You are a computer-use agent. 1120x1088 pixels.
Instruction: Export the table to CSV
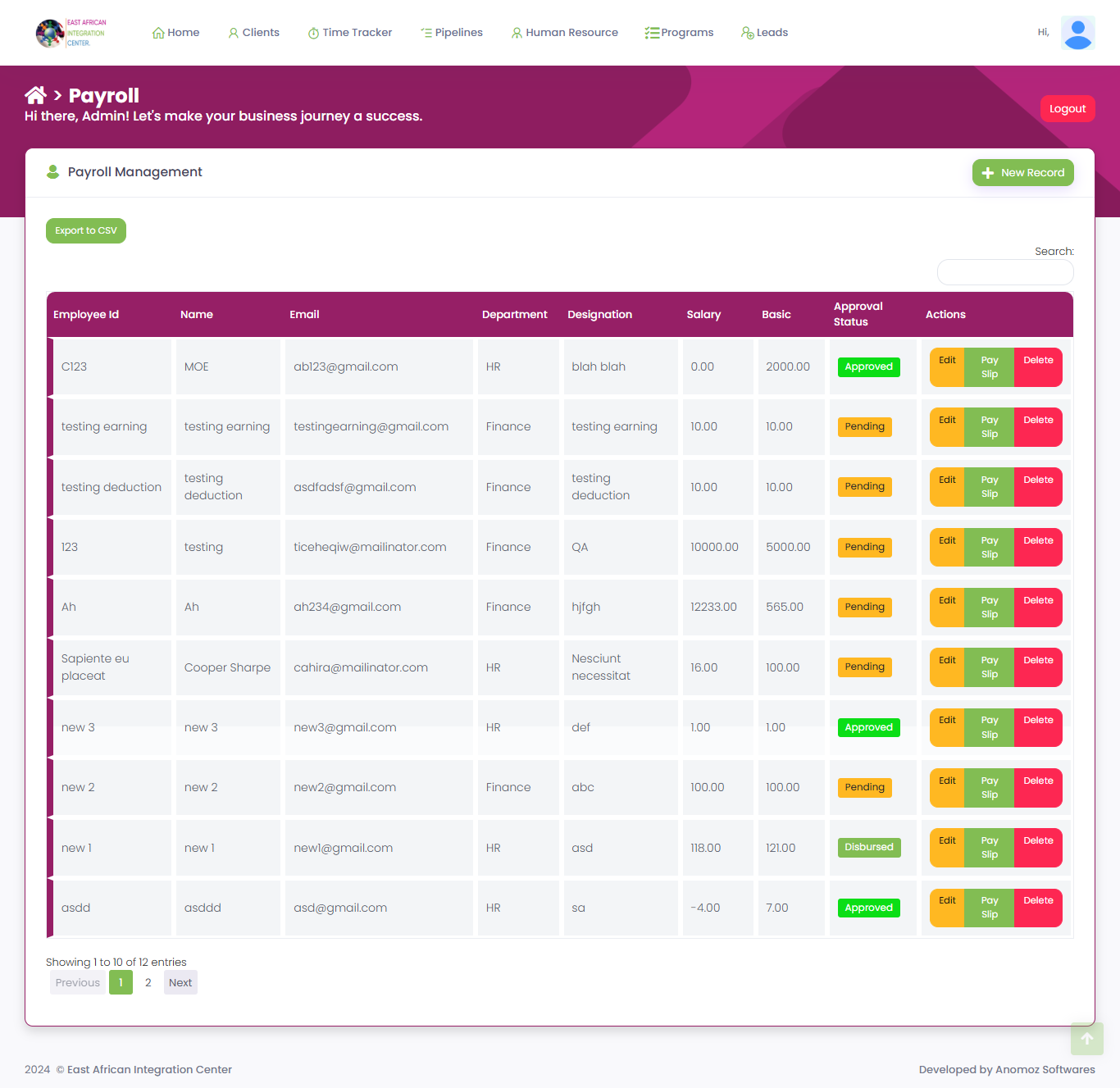tap(86, 231)
